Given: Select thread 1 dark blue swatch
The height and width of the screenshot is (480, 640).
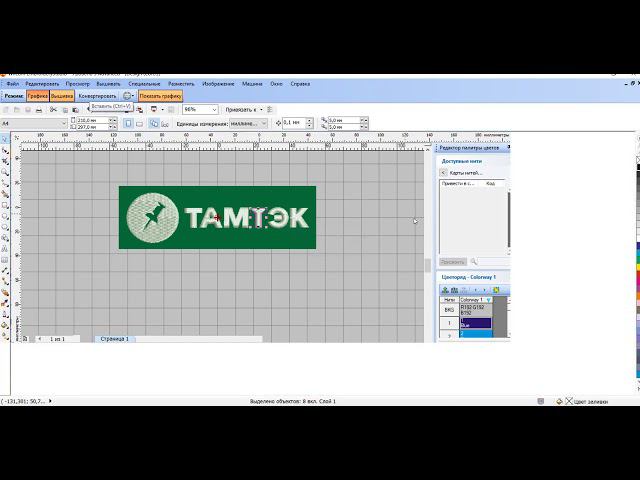Looking at the screenshot, I should click(x=476, y=323).
